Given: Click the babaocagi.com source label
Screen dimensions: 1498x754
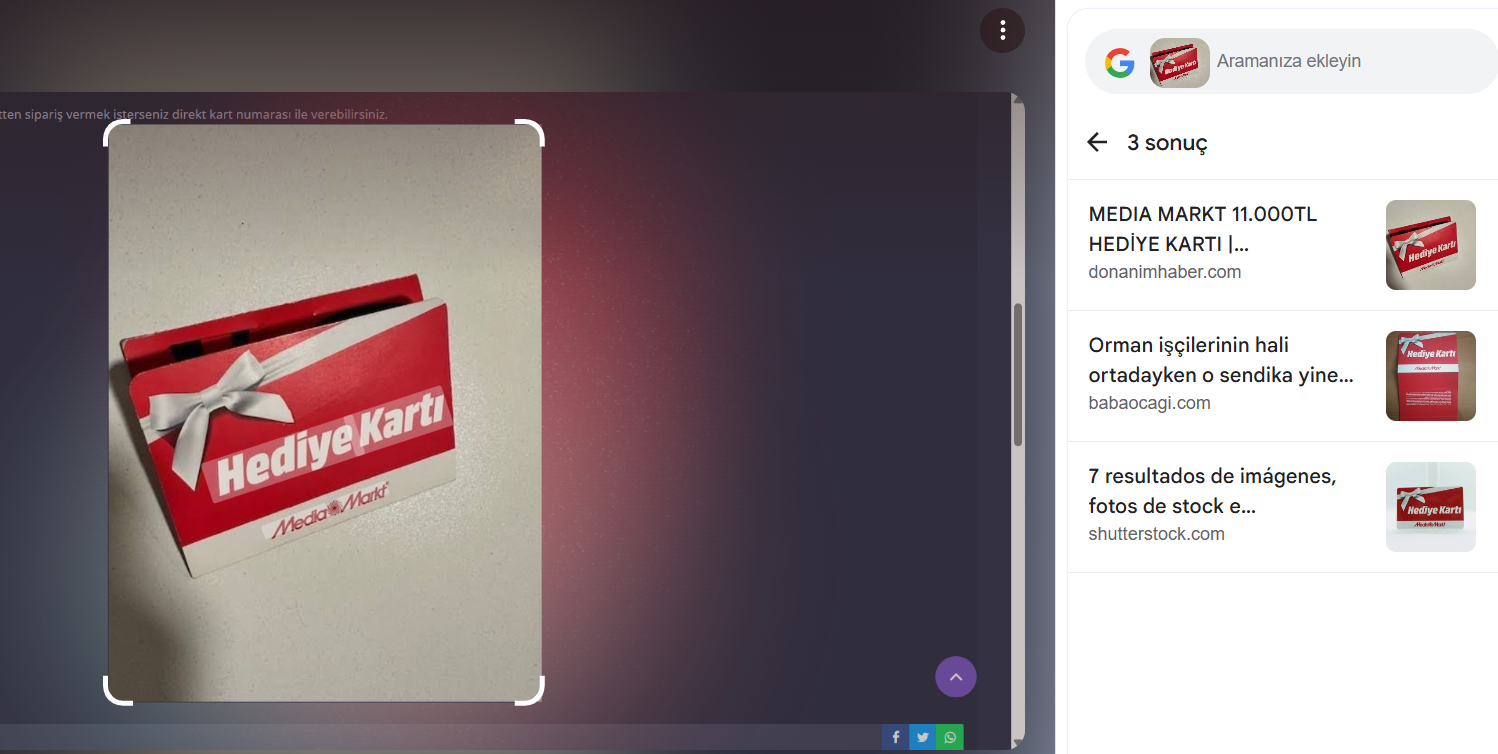Looking at the screenshot, I should [1149, 403].
